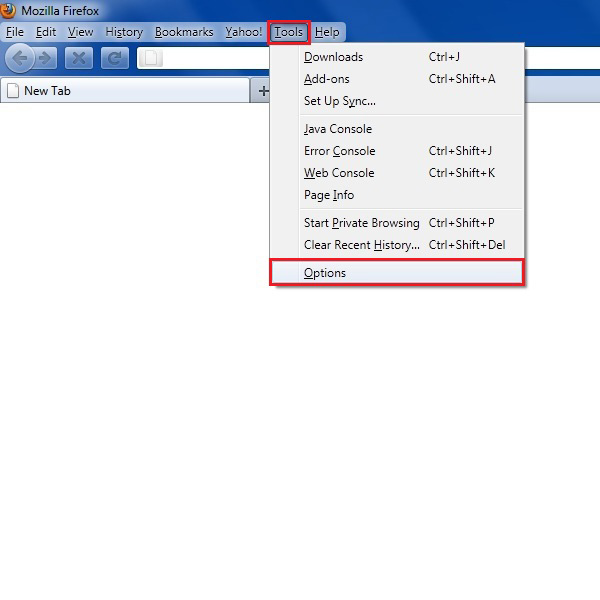Click the page icon in address bar
The width and height of the screenshot is (600, 600).
150,58
